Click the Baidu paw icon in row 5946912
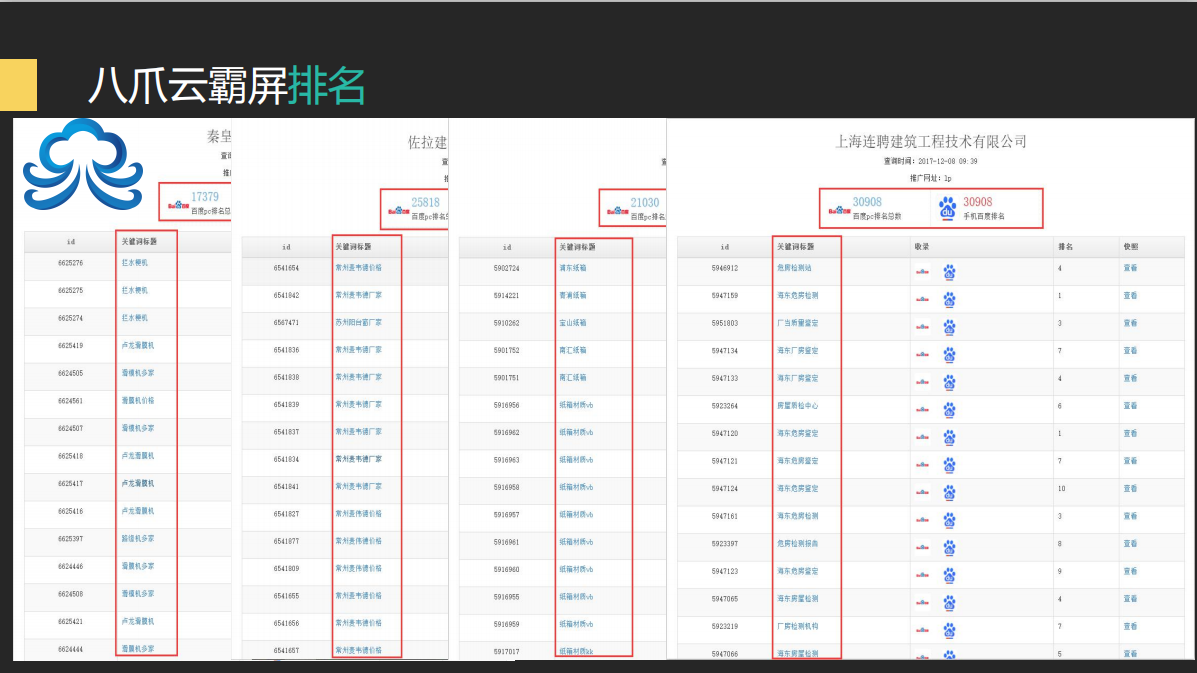Viewport: 1197px width, 673px height. pyautogui.click(x=949, y=272)
